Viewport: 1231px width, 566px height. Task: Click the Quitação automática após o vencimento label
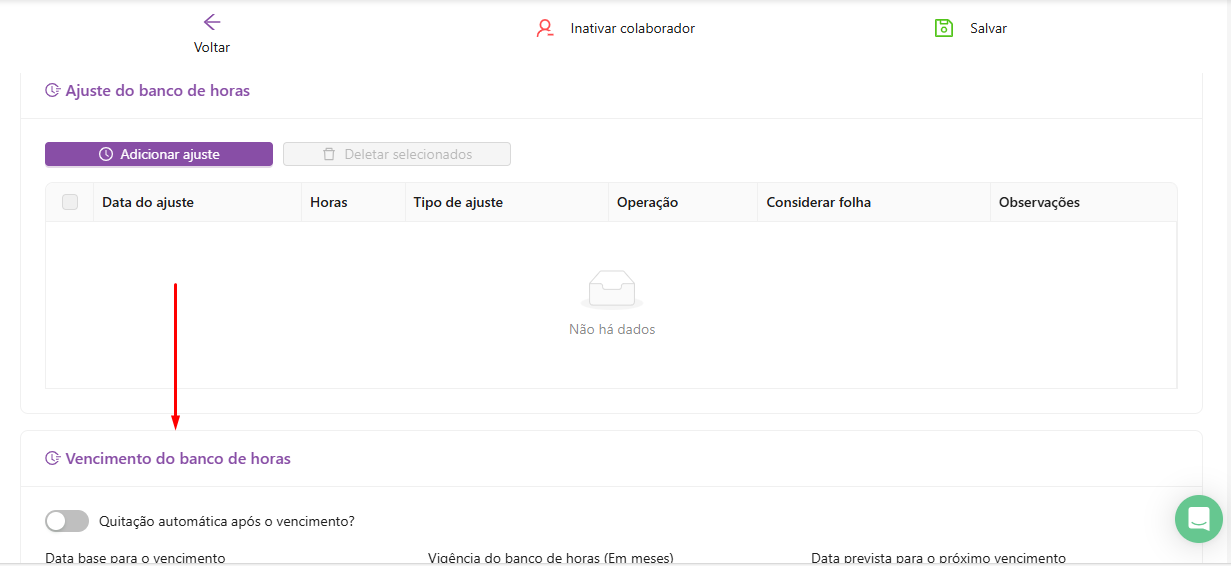[227, 521]
